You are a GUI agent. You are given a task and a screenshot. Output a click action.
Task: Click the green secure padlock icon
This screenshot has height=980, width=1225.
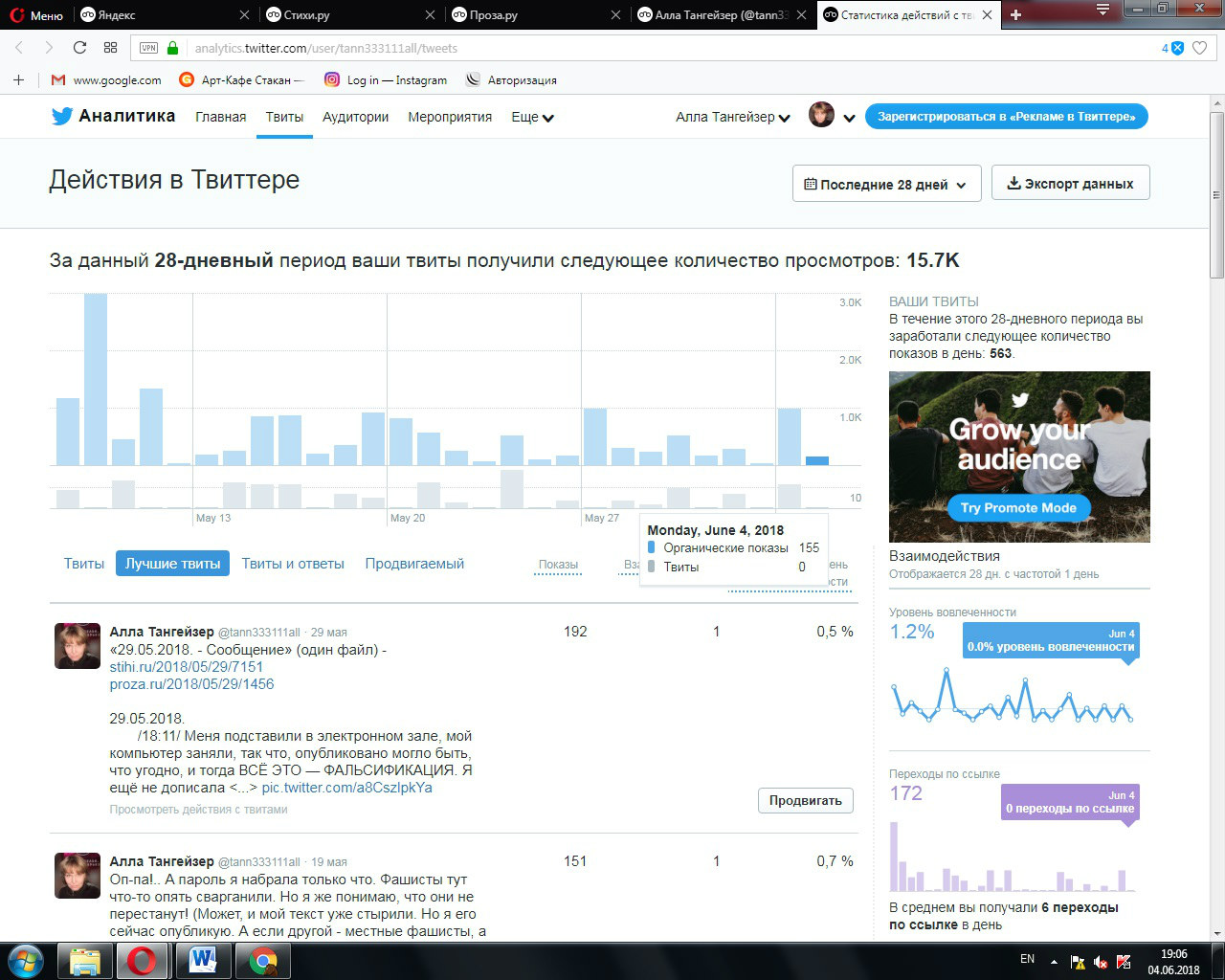(x=173, y=48)
